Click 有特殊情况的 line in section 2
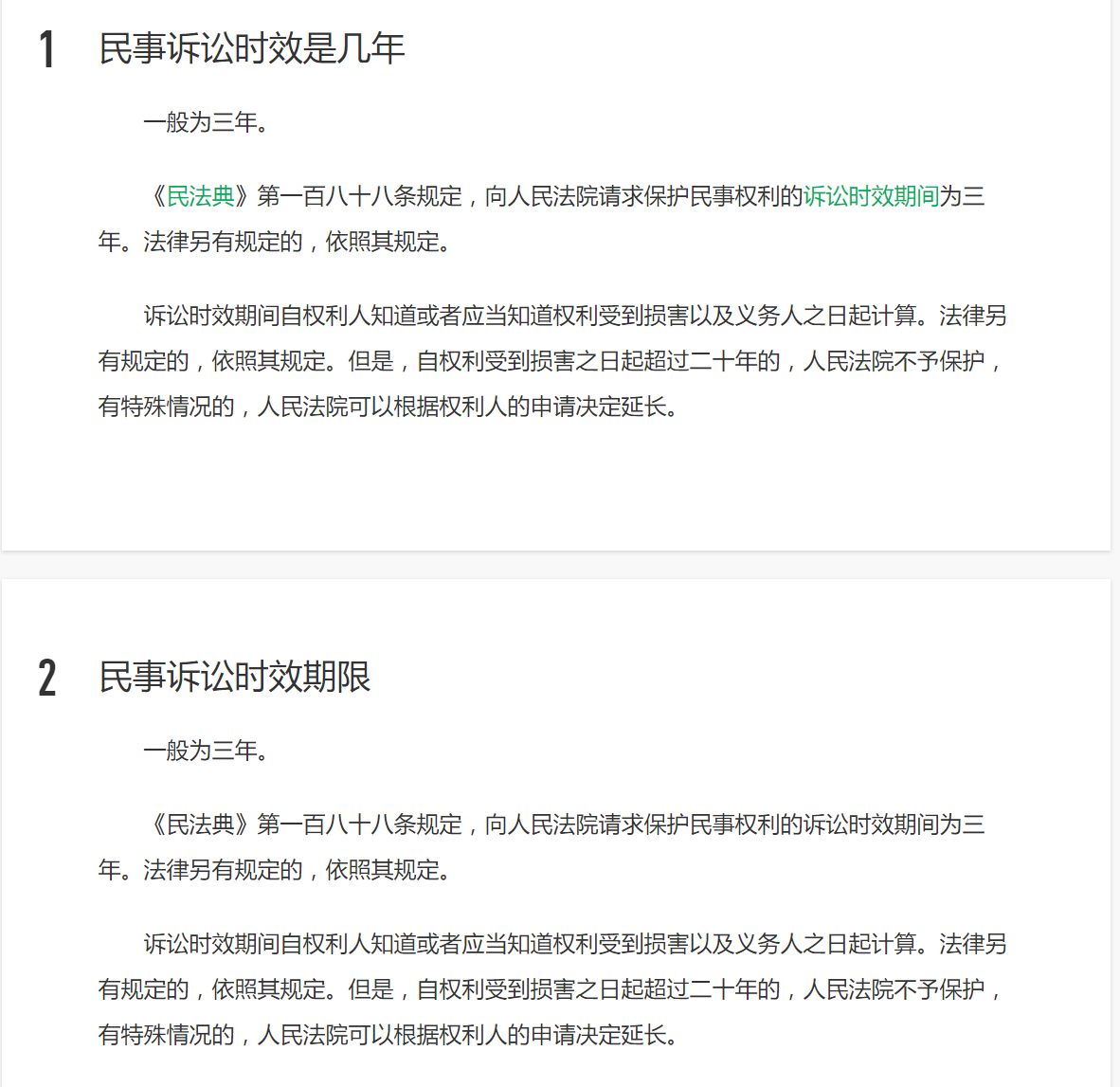The image size is (1120, 1087). pyautogui.click(x=388, y=1034)
